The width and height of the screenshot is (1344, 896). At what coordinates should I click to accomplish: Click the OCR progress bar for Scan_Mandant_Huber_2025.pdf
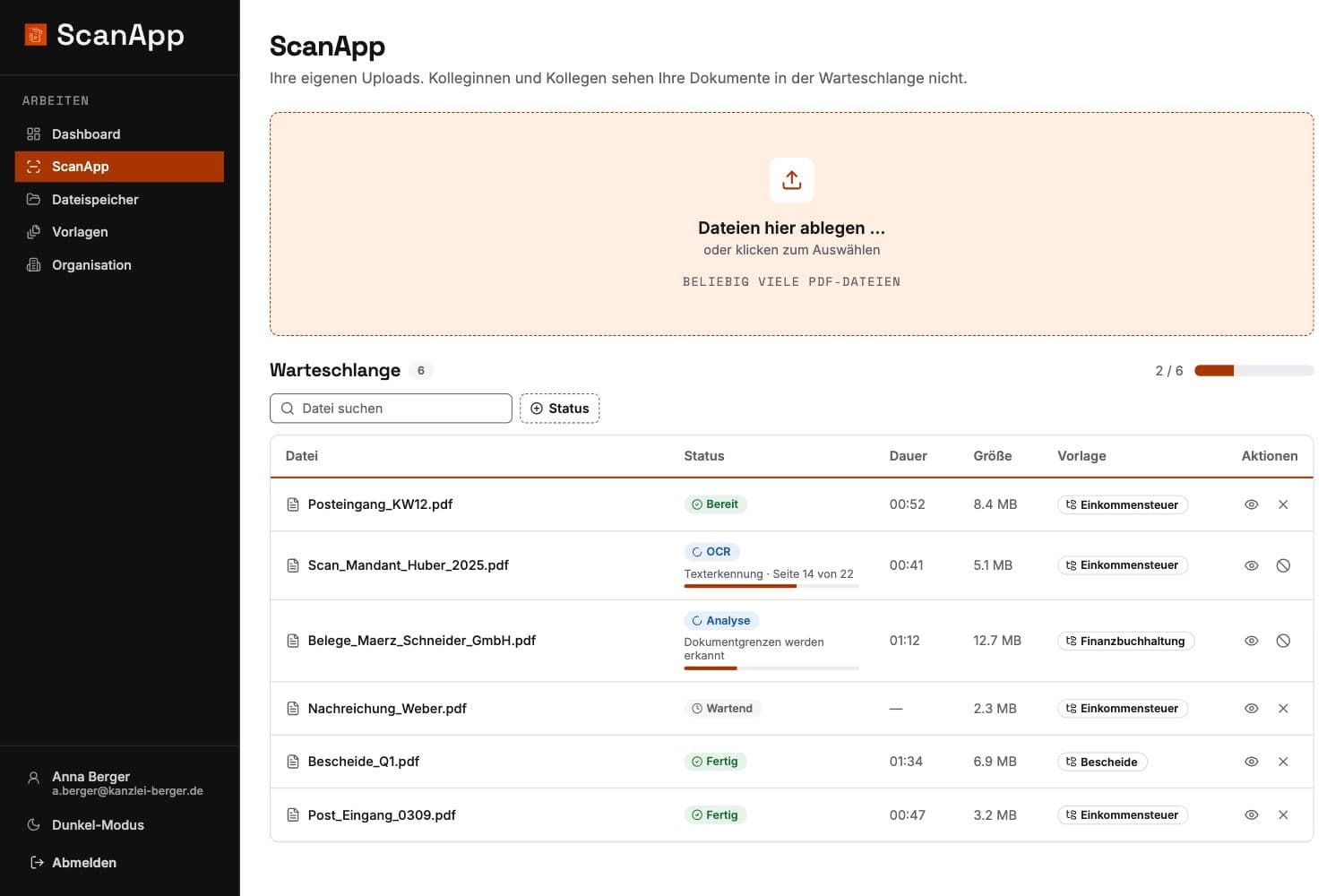click(771, 586)
